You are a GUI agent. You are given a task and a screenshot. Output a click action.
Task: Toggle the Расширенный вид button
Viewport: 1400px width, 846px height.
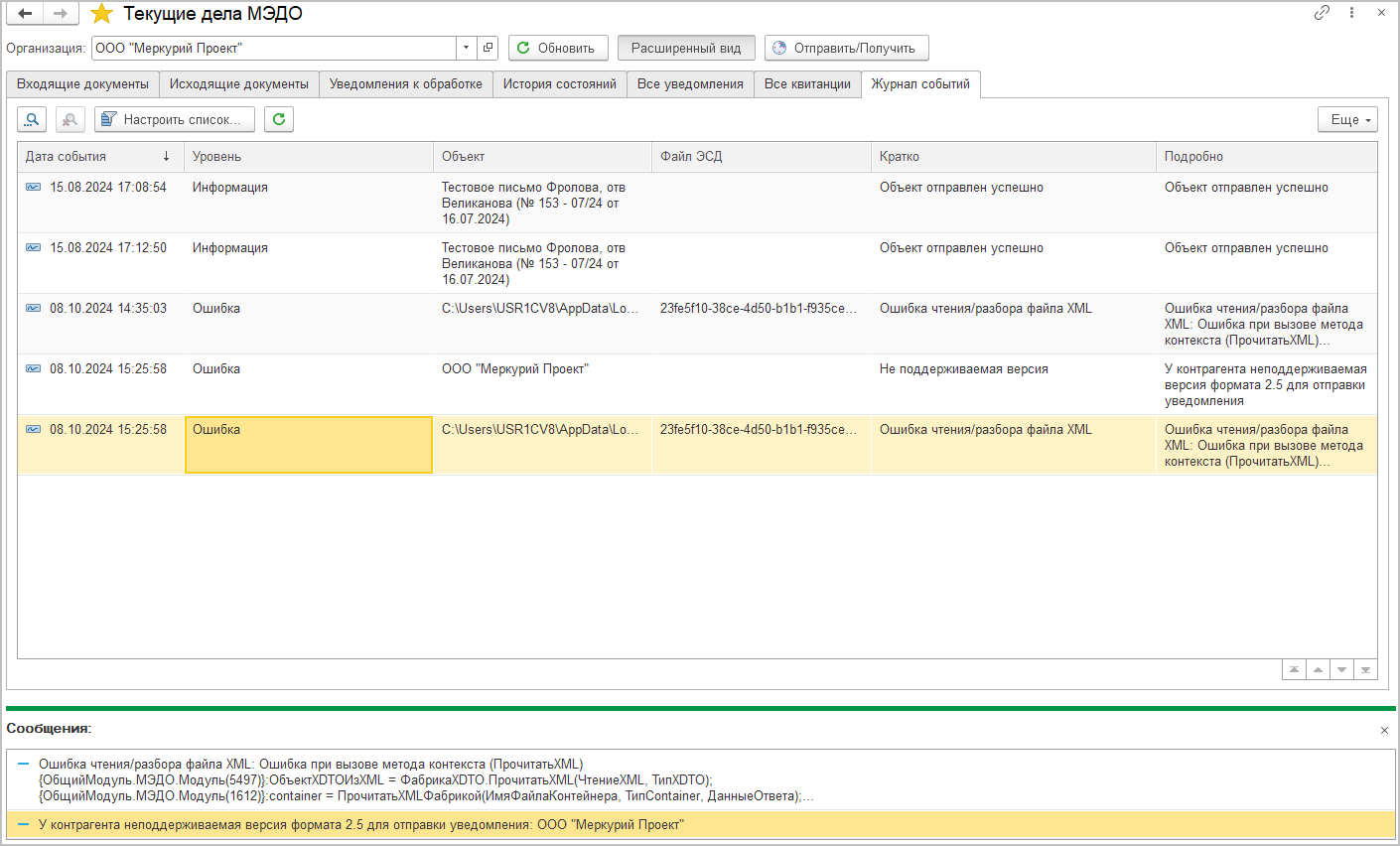[x=686, y=48]
